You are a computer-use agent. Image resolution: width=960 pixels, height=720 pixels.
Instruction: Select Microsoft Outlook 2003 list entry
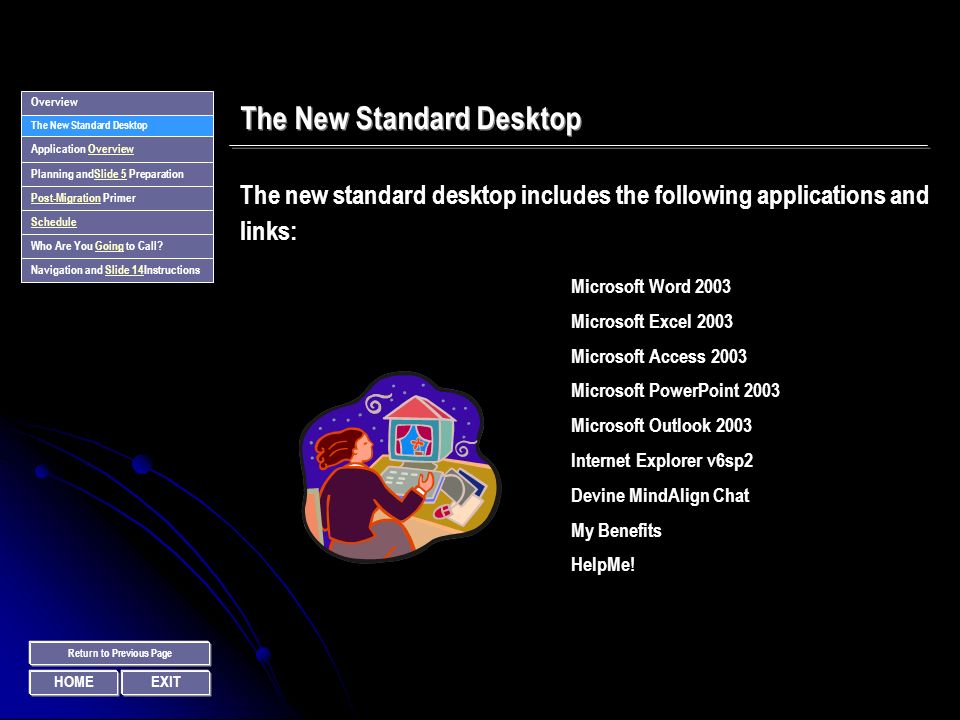coord(661,426)
